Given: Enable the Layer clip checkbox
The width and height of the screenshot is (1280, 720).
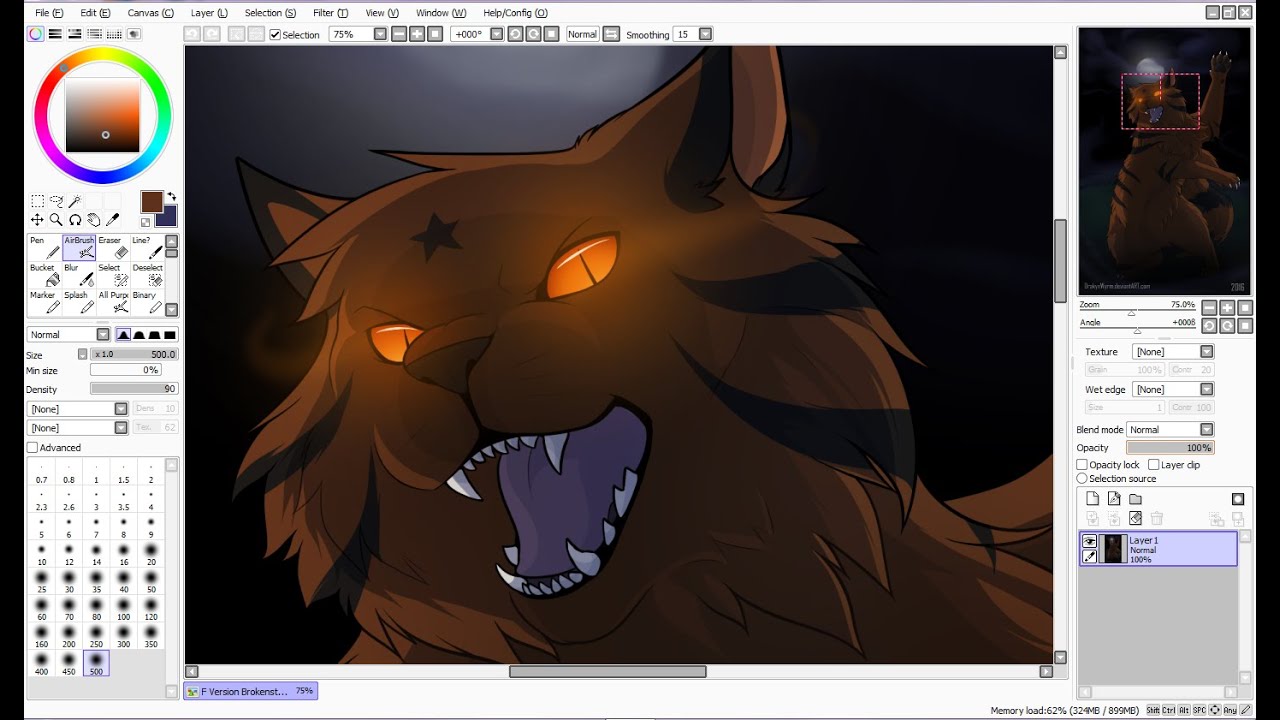Looking at the screenshot, I should pos(1153,465).
